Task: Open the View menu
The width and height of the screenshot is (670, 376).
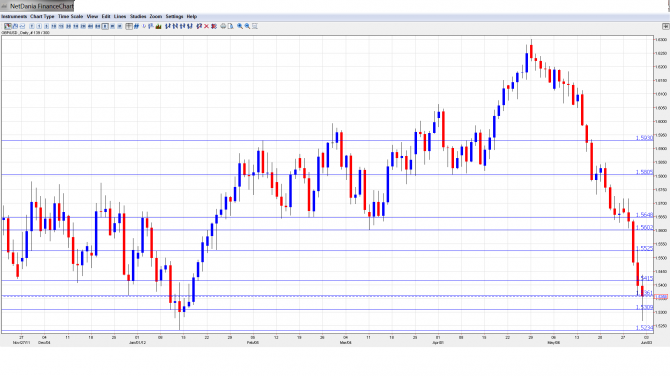Action: pos(92,17)
